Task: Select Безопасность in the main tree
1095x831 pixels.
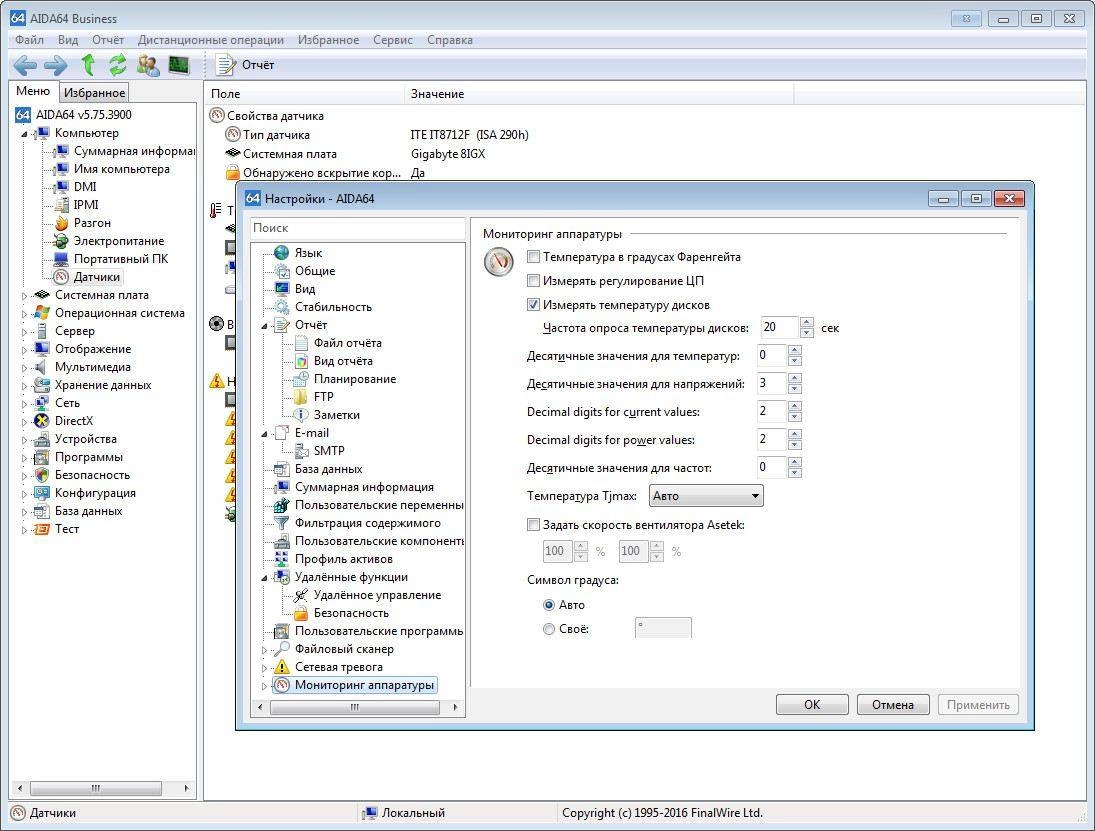Action: click(x=92, y=475)
